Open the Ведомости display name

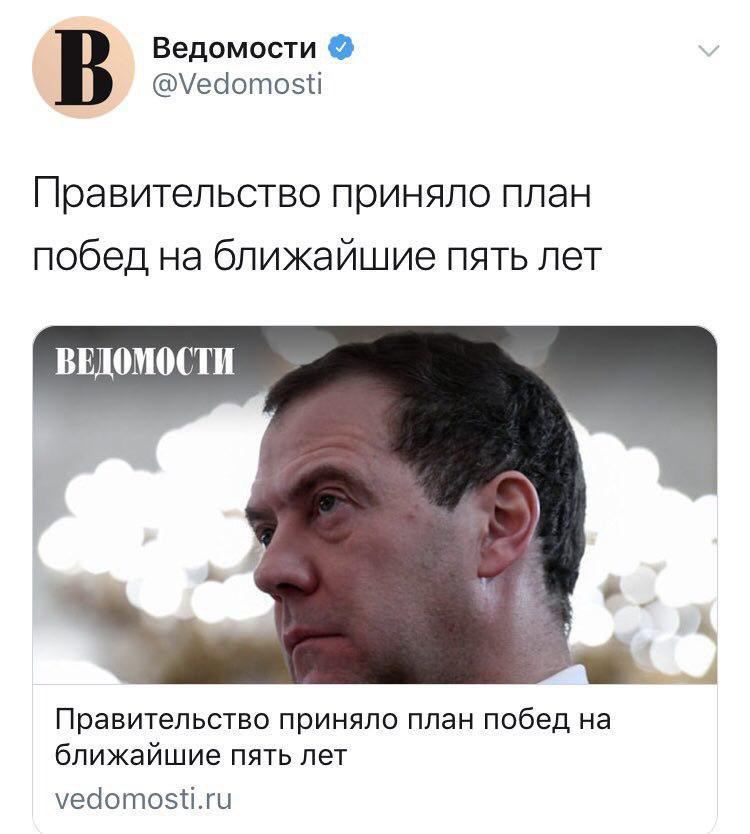tap(234, 48)
